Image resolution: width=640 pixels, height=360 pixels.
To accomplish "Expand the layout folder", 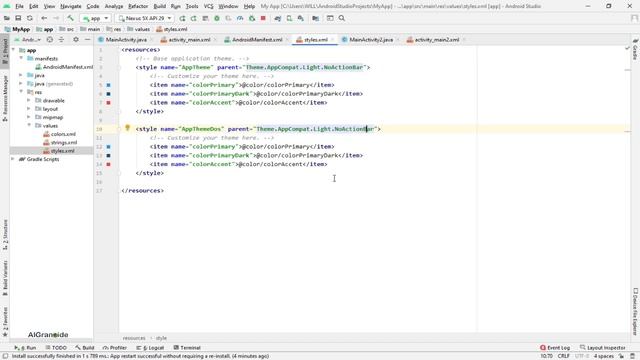I will pos(29,109).
